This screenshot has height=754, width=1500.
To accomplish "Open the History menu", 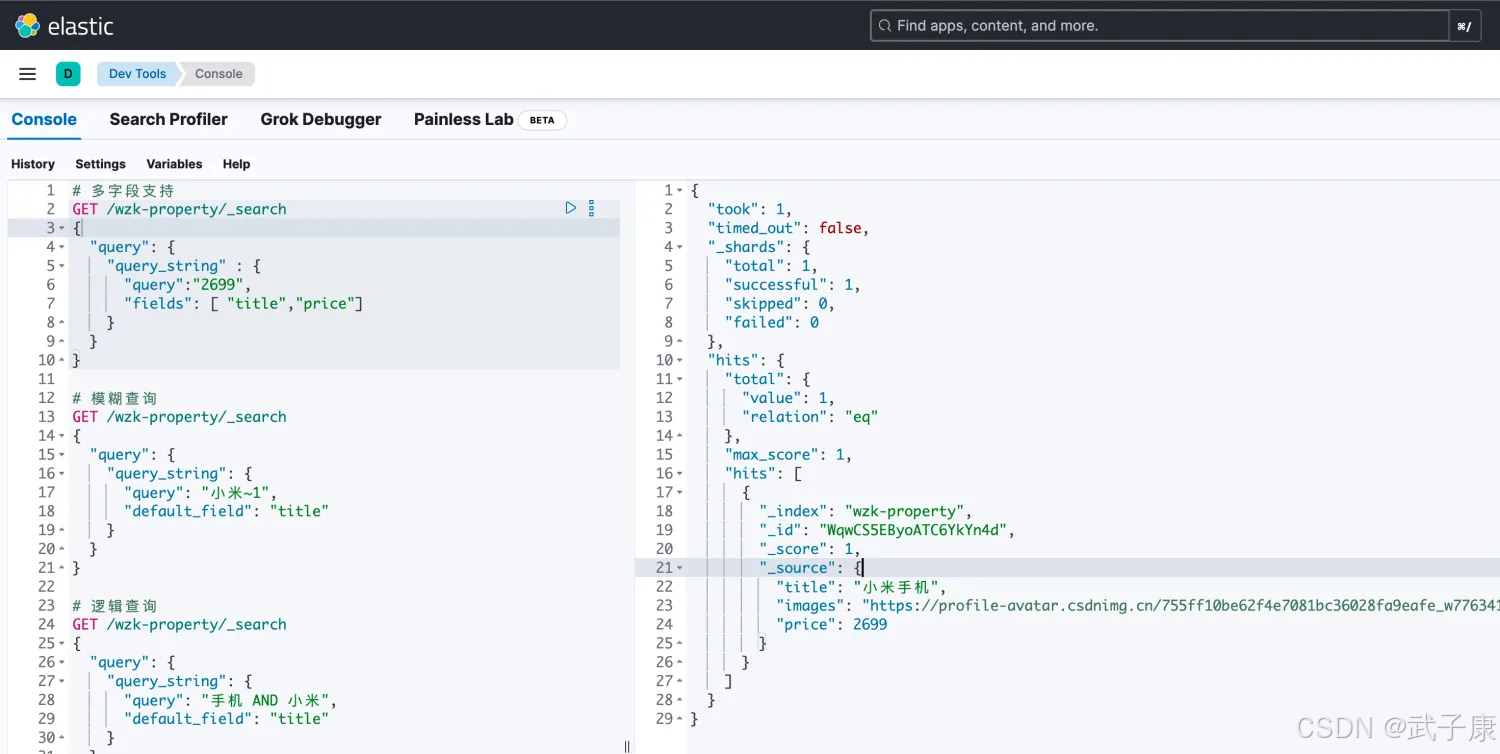I will (33, 164).
